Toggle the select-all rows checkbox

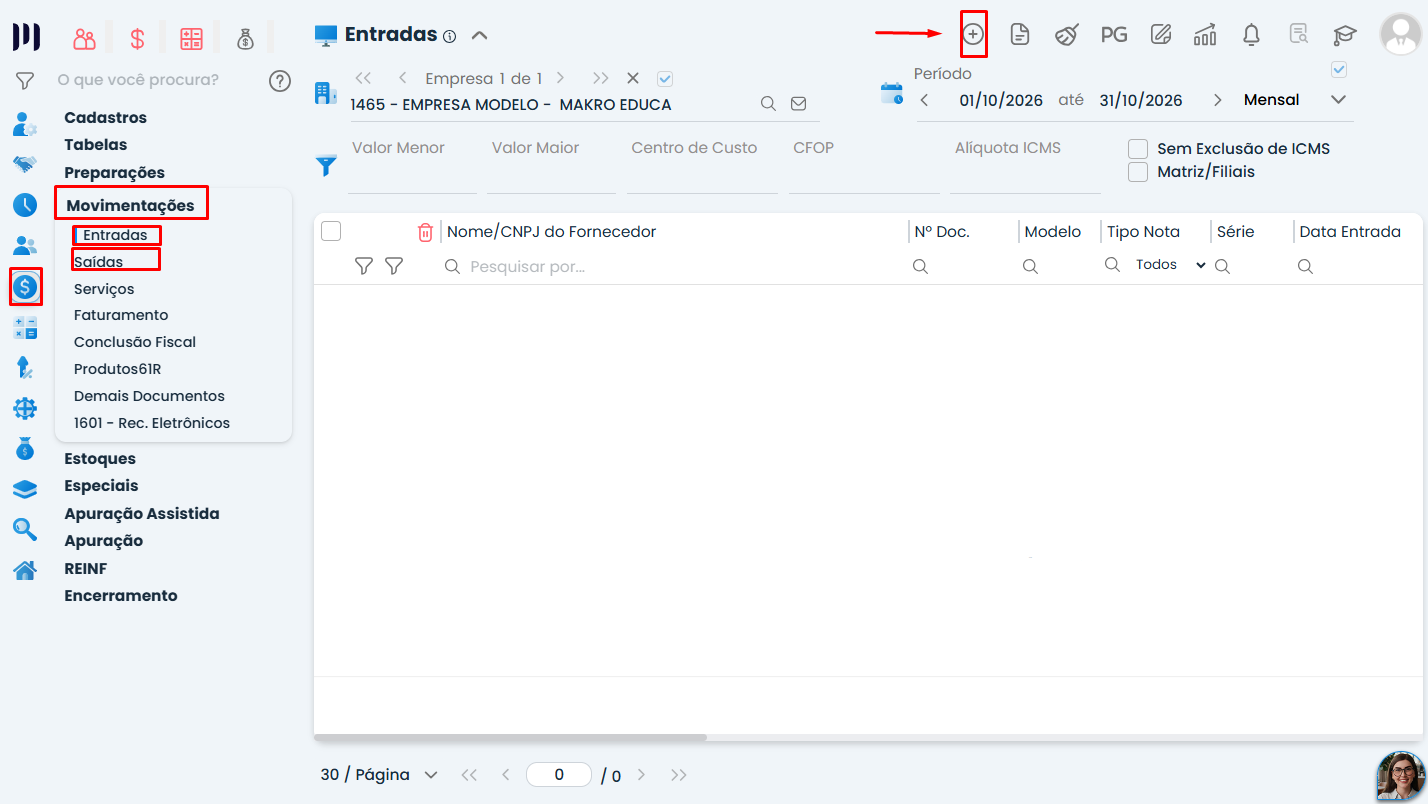tap(331, 232)
